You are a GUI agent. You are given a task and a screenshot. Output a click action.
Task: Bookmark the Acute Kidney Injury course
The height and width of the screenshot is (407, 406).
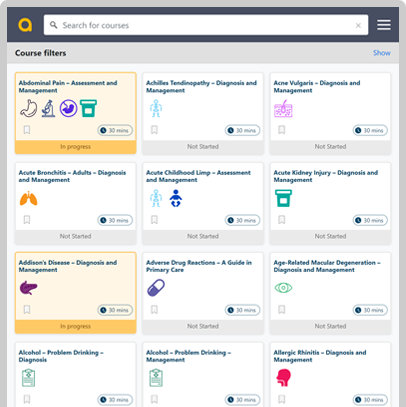pos(282,220)
